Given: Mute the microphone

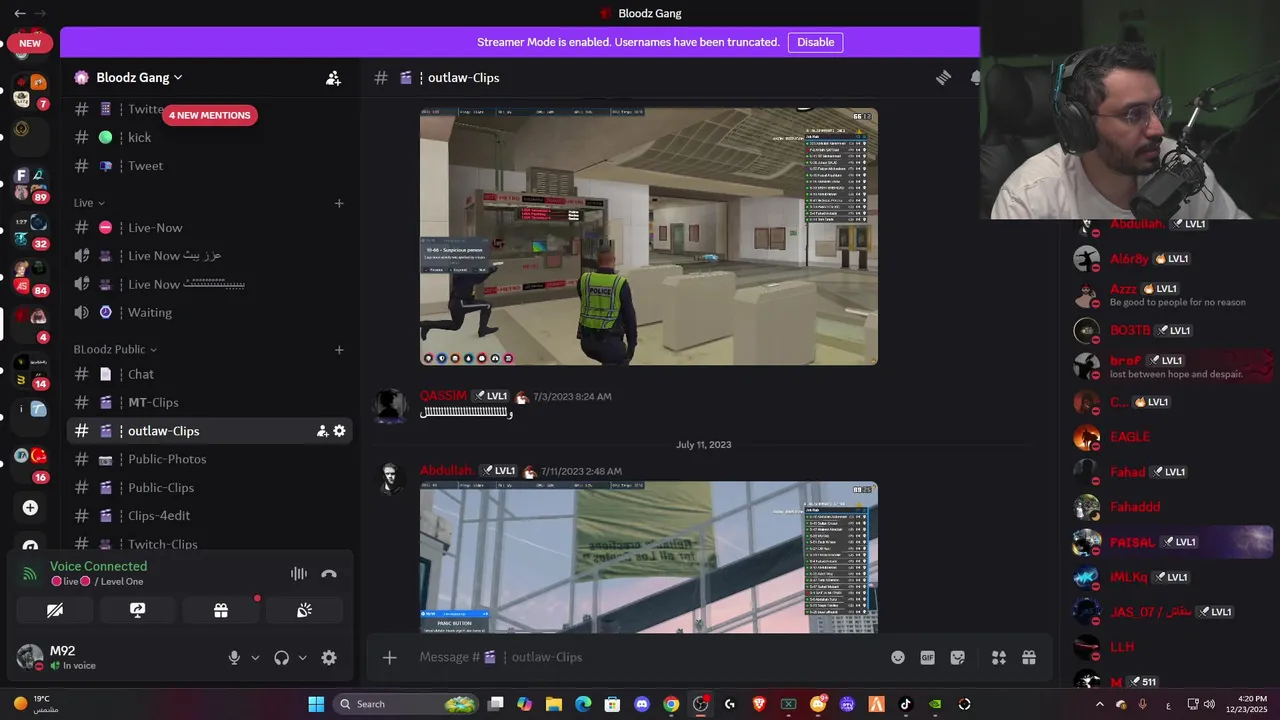Looking at the screenshot, I should [x=234, y=657].
